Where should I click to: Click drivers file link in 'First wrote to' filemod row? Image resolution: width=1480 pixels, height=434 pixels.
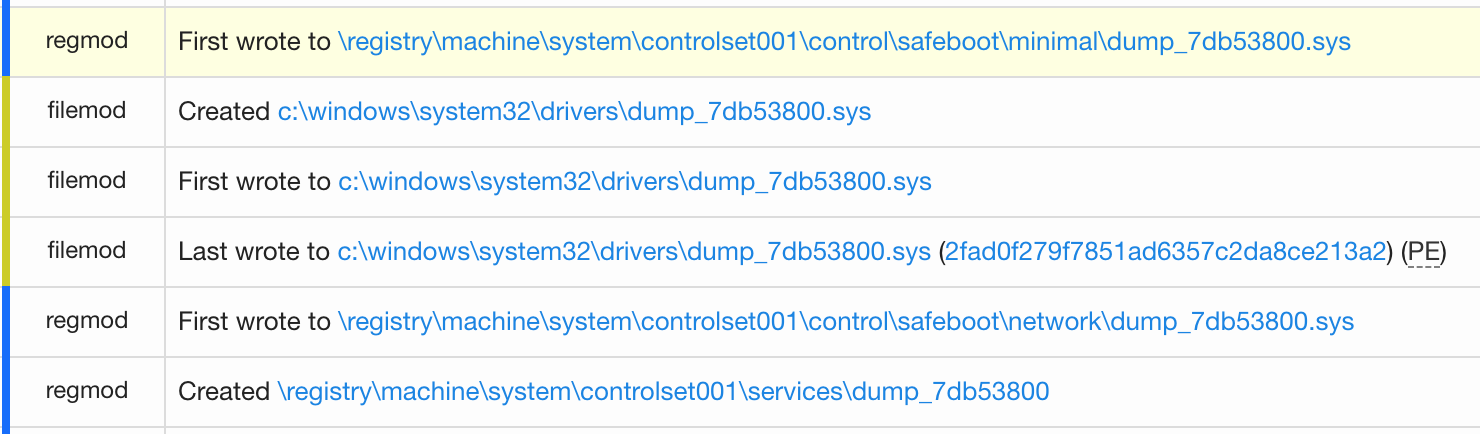pos(634,182)
